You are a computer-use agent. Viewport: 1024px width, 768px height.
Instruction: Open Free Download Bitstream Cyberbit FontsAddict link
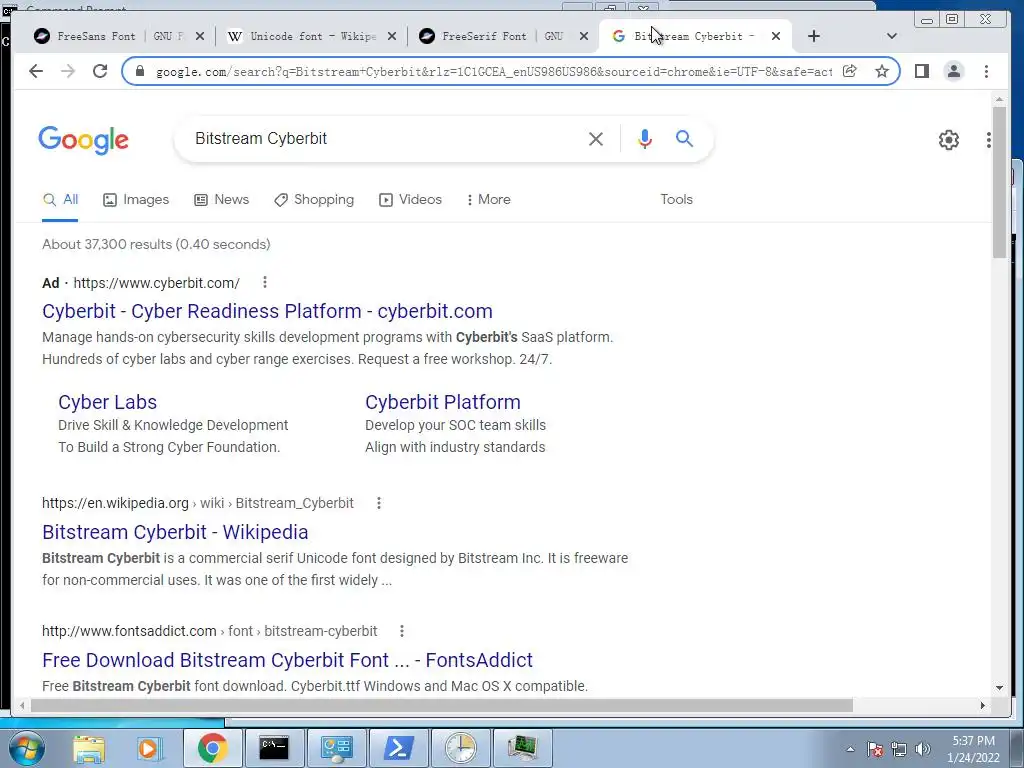(287, 660)
